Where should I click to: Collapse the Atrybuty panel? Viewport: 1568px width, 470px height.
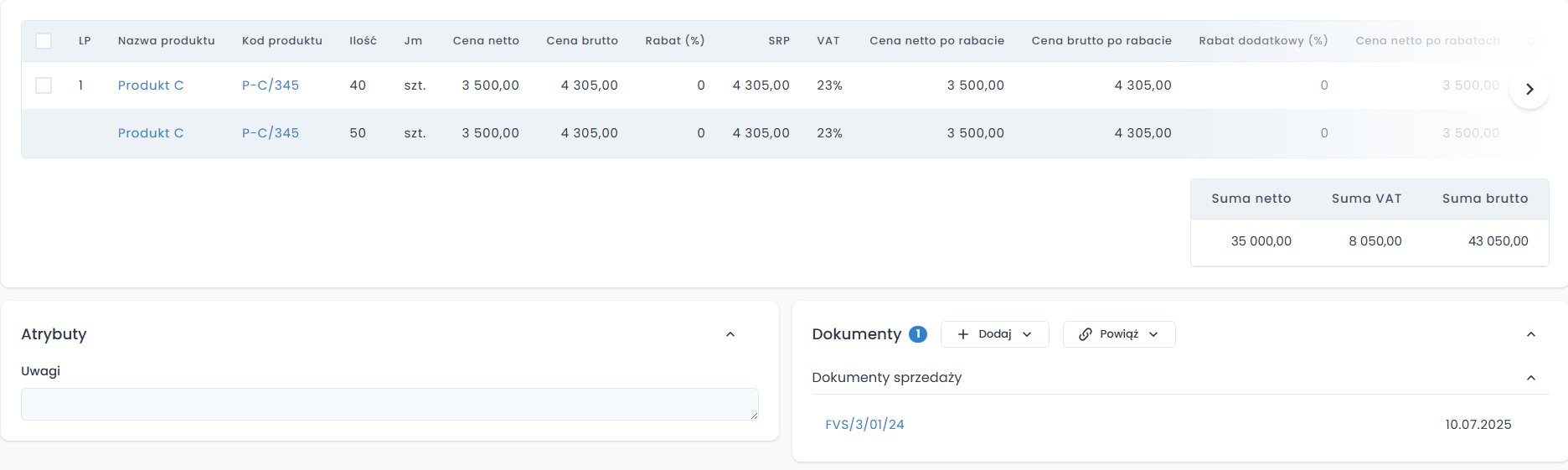730,334
